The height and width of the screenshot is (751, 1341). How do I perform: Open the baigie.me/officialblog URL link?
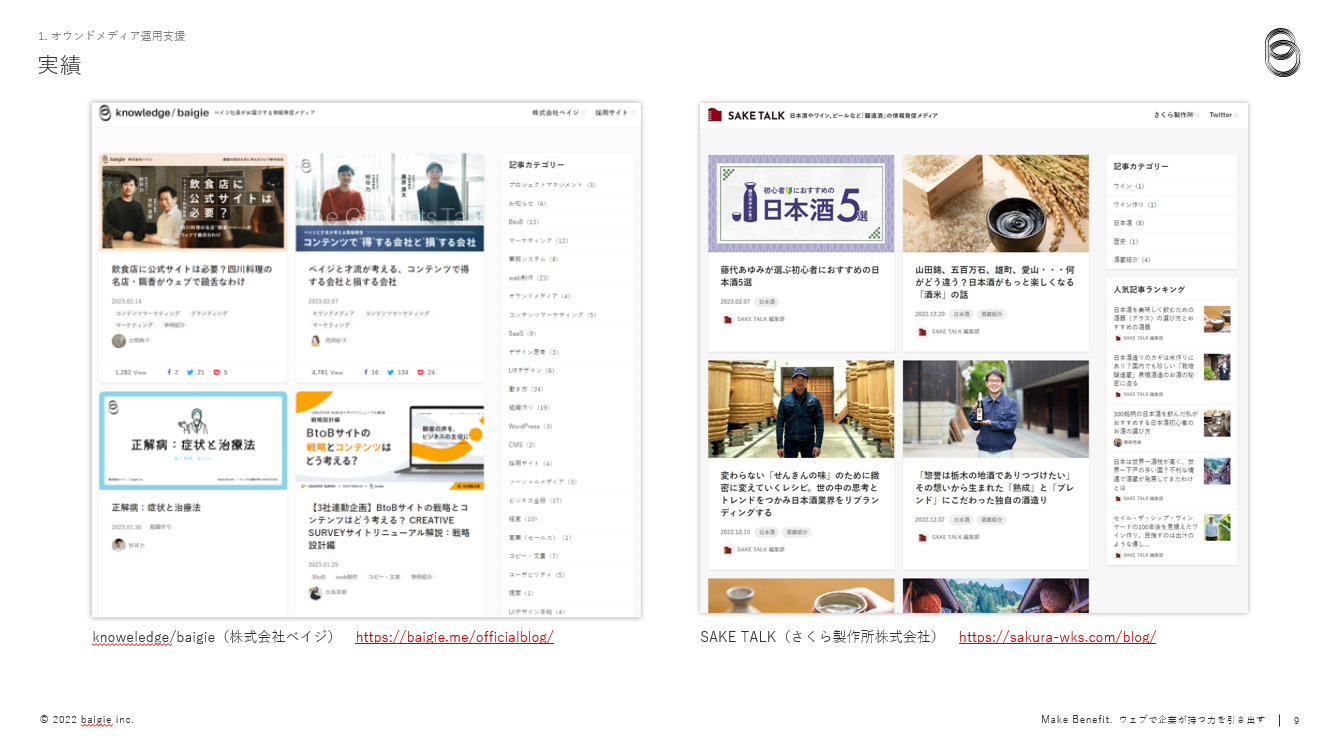coord(454,637)
